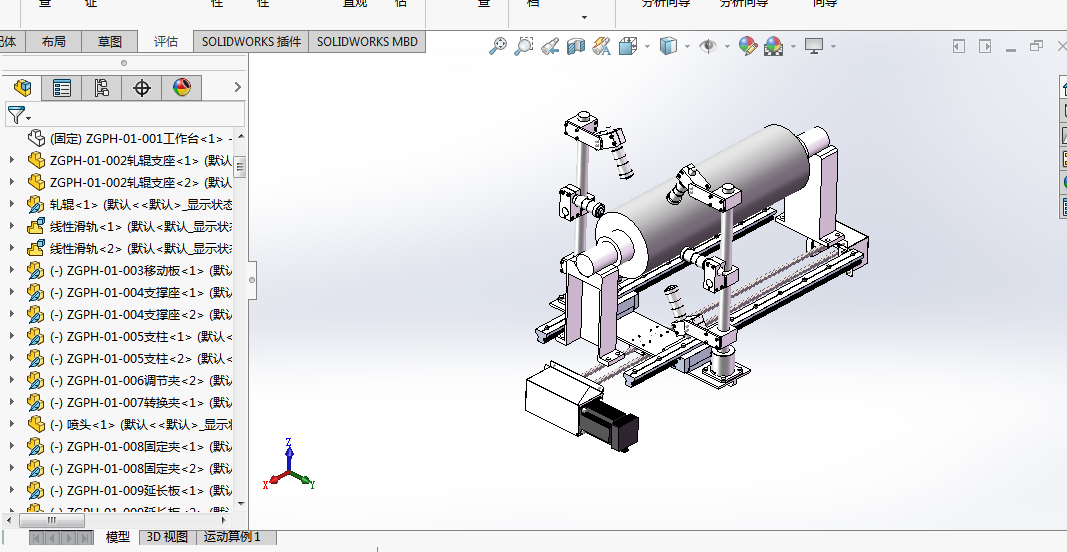1067x552 pixels.
Task: Open the FeatureManager design tree tab
Action: [x=22, y=88]
